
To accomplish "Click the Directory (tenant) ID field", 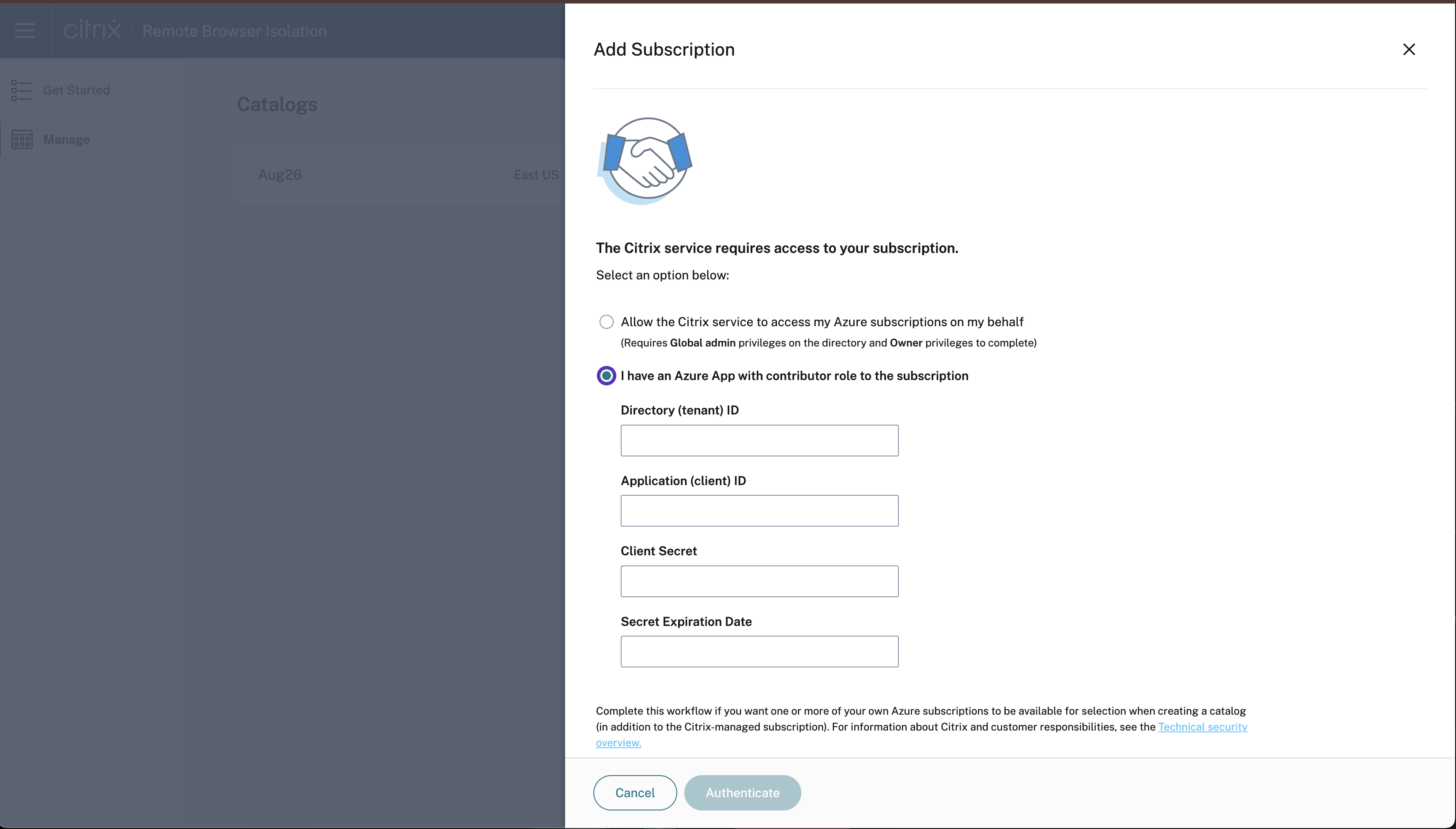I will coord(759,440).
